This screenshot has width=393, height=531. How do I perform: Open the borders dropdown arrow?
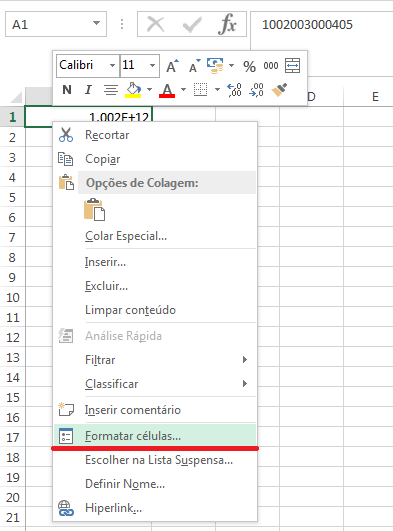[x=218, y=90]
